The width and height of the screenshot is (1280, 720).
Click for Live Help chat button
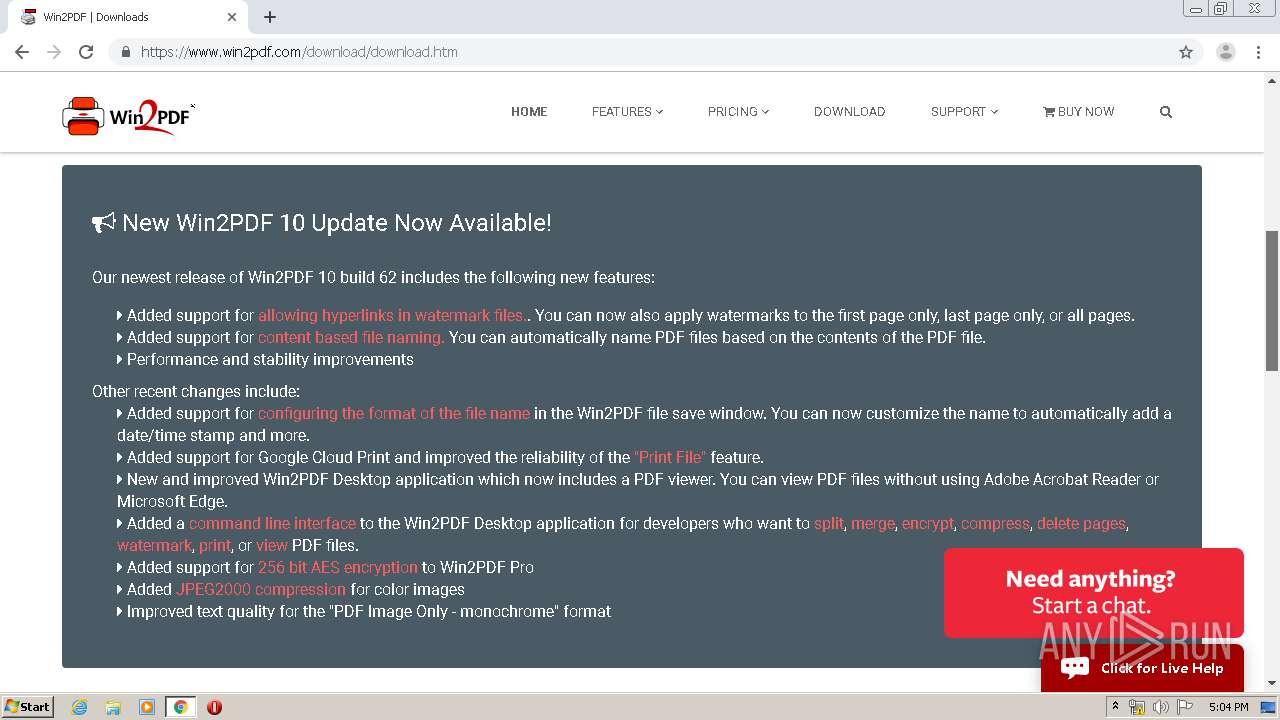[1142, 667]
